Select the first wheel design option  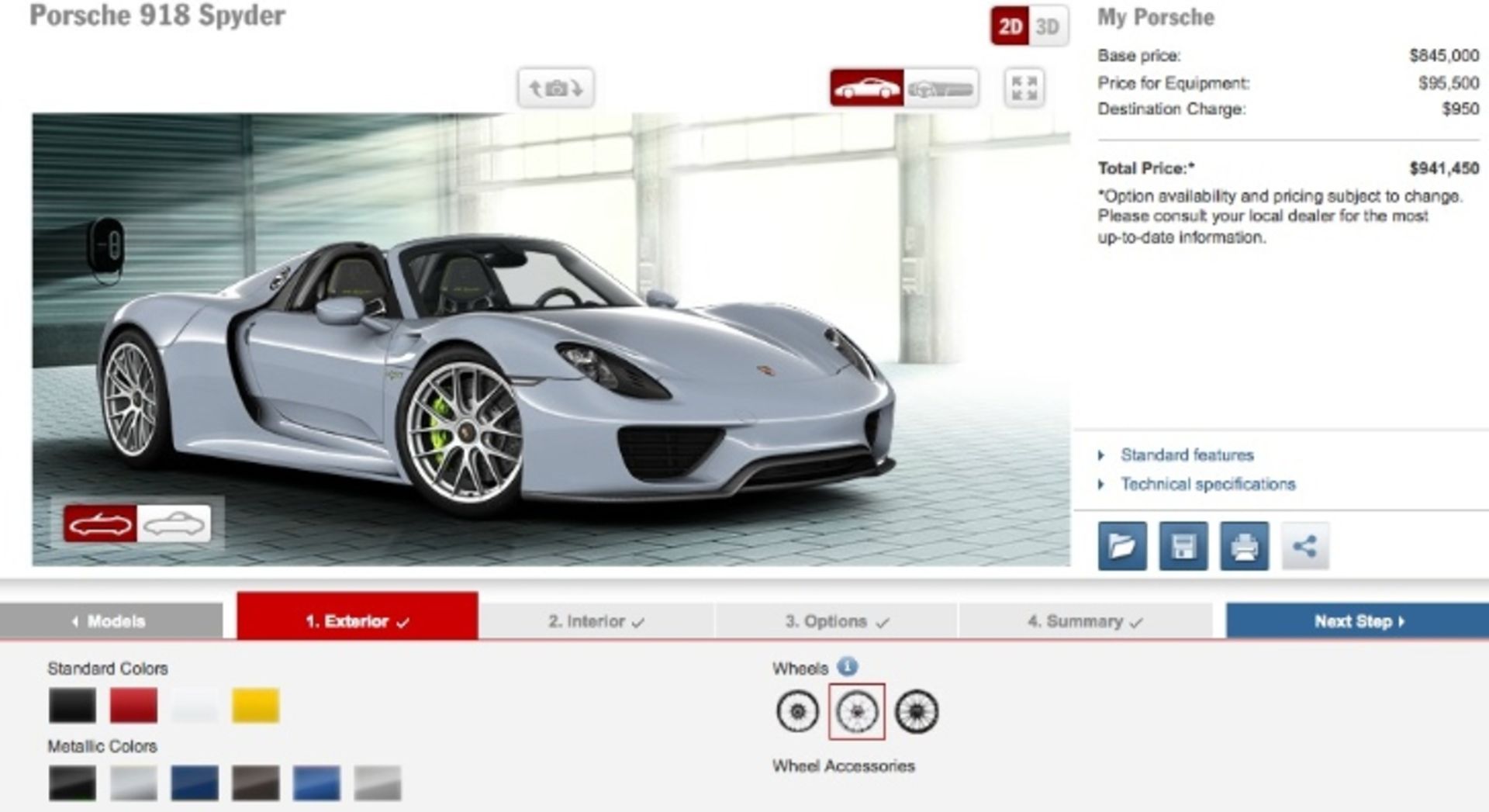coord(797,711)
